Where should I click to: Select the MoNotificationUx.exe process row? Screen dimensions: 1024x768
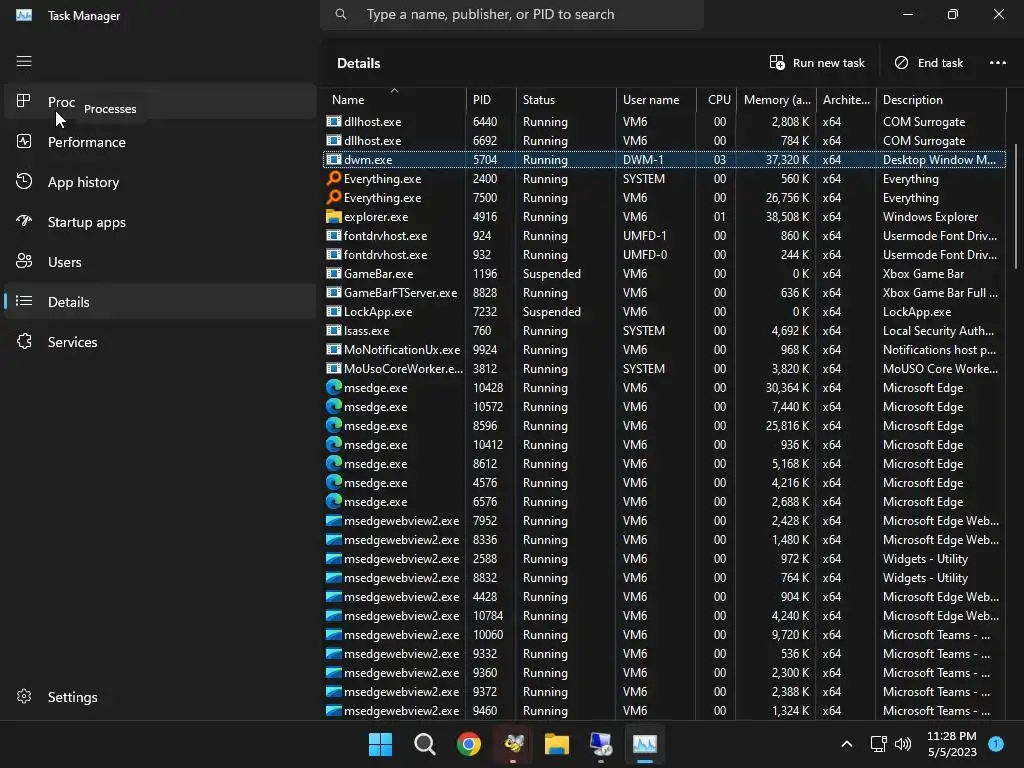click(x=664, y=349)
